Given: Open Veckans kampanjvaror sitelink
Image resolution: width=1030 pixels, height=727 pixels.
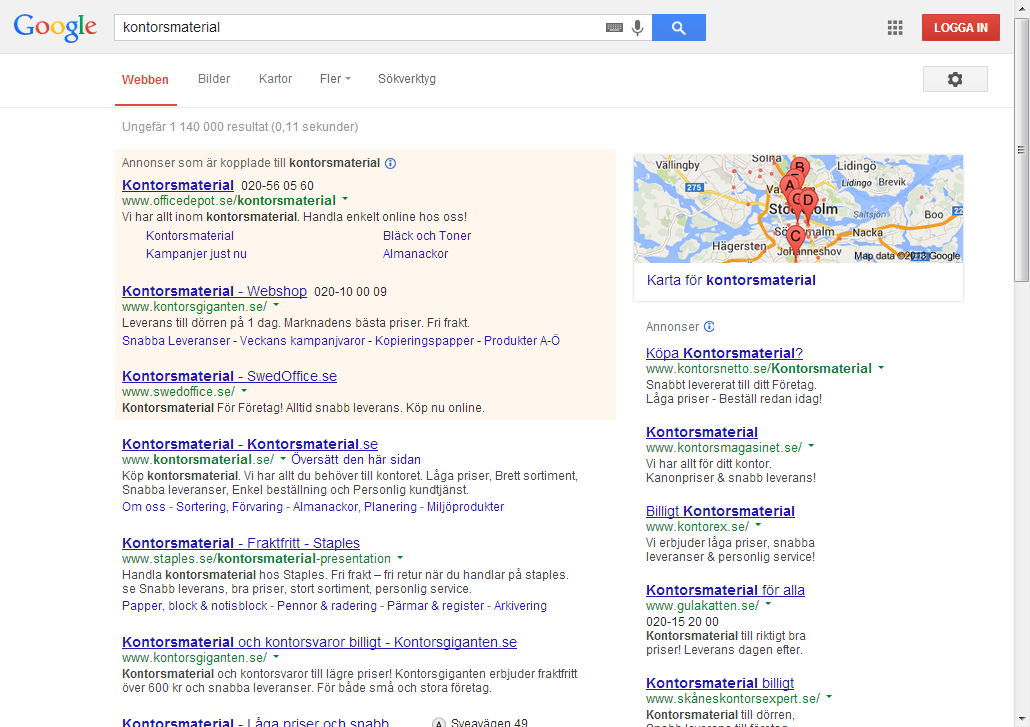Looking at the screenshot, I should point(303,341).
